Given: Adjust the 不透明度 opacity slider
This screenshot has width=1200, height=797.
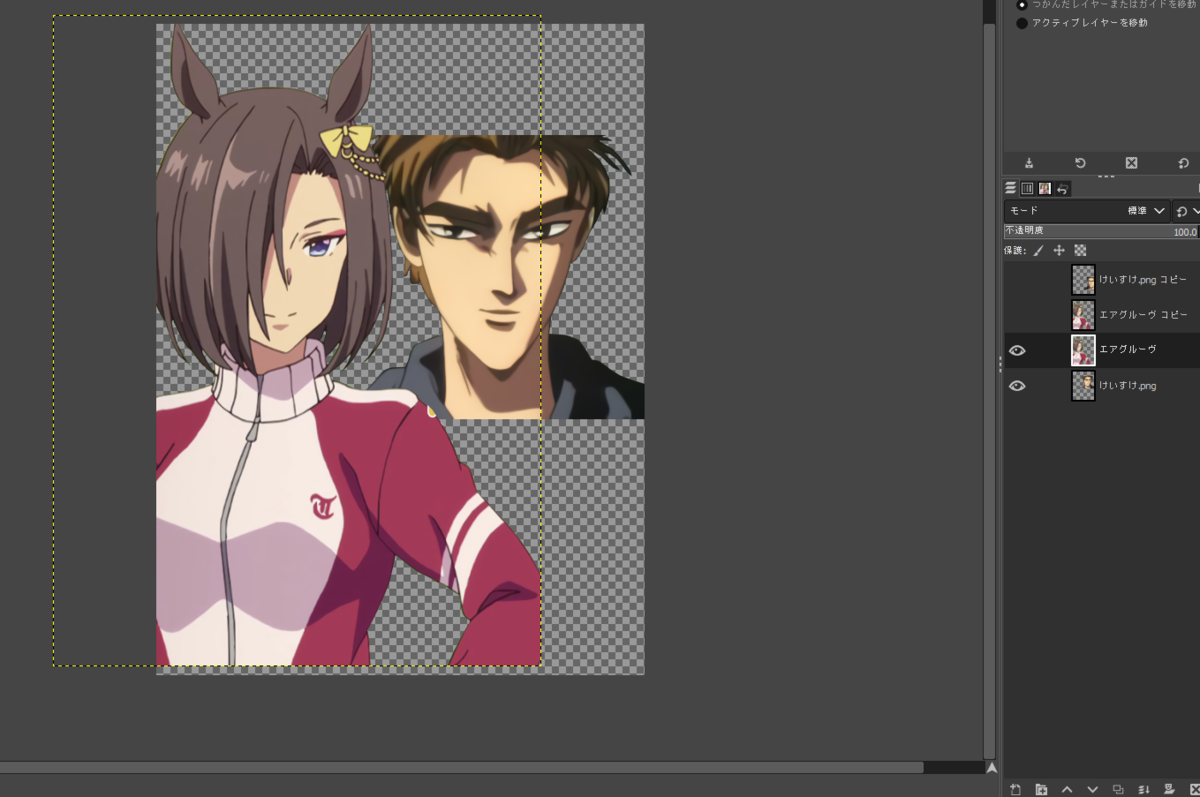Looking at the screenshot, I should [1101, 231].
